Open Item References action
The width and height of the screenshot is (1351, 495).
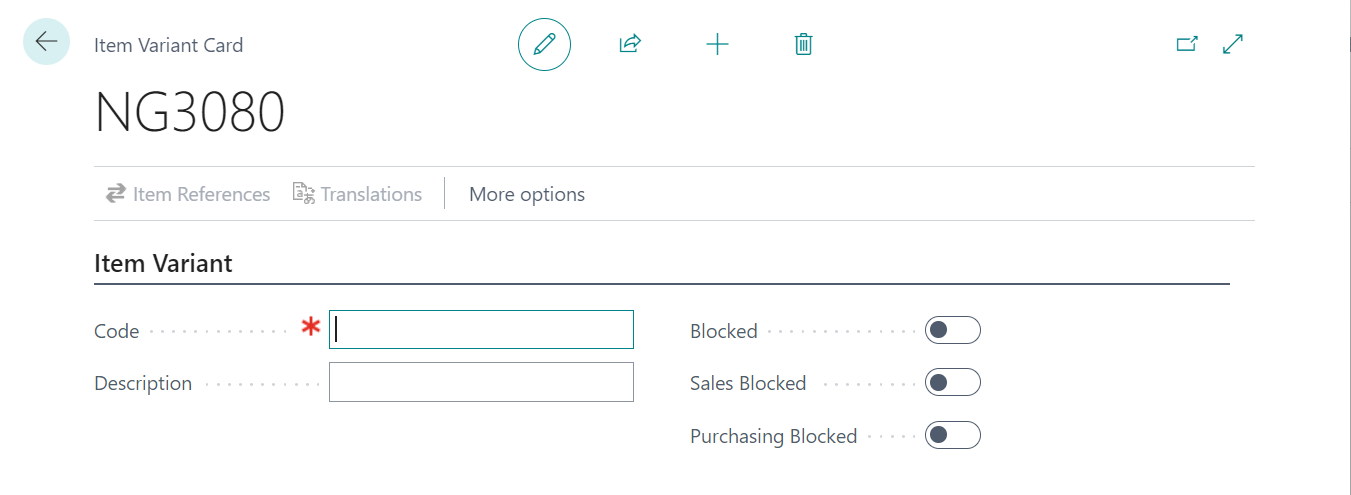(x=188, y=194)
